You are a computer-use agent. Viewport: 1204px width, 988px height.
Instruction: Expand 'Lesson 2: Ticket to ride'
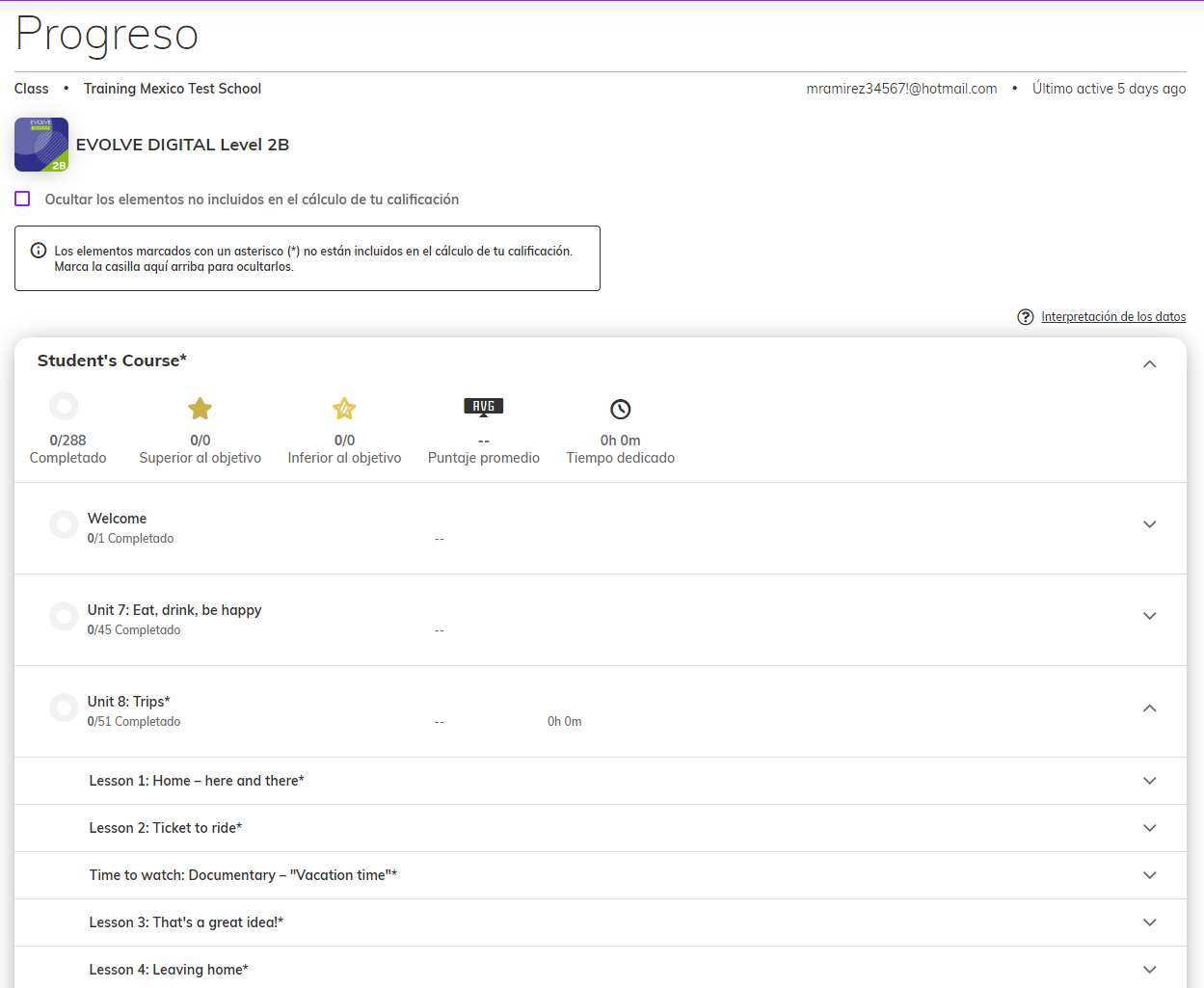point(1149,828)
